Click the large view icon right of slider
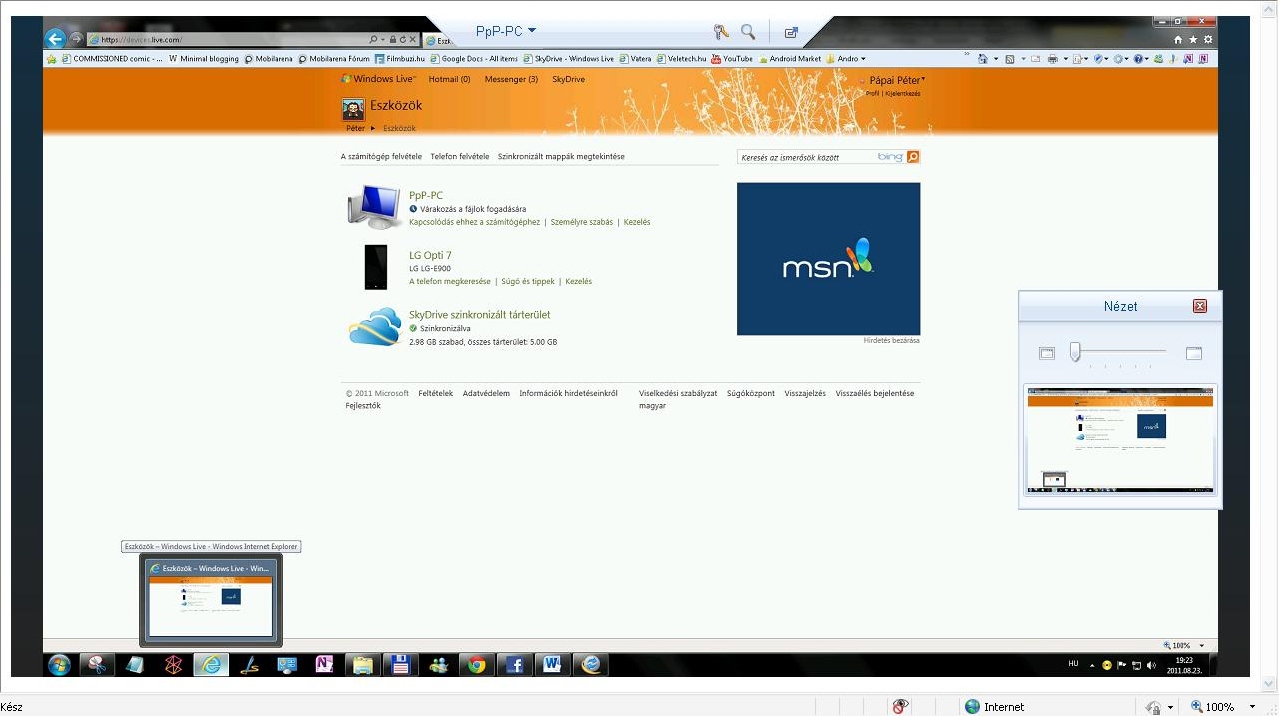1279x716 pixels. 1193,353
